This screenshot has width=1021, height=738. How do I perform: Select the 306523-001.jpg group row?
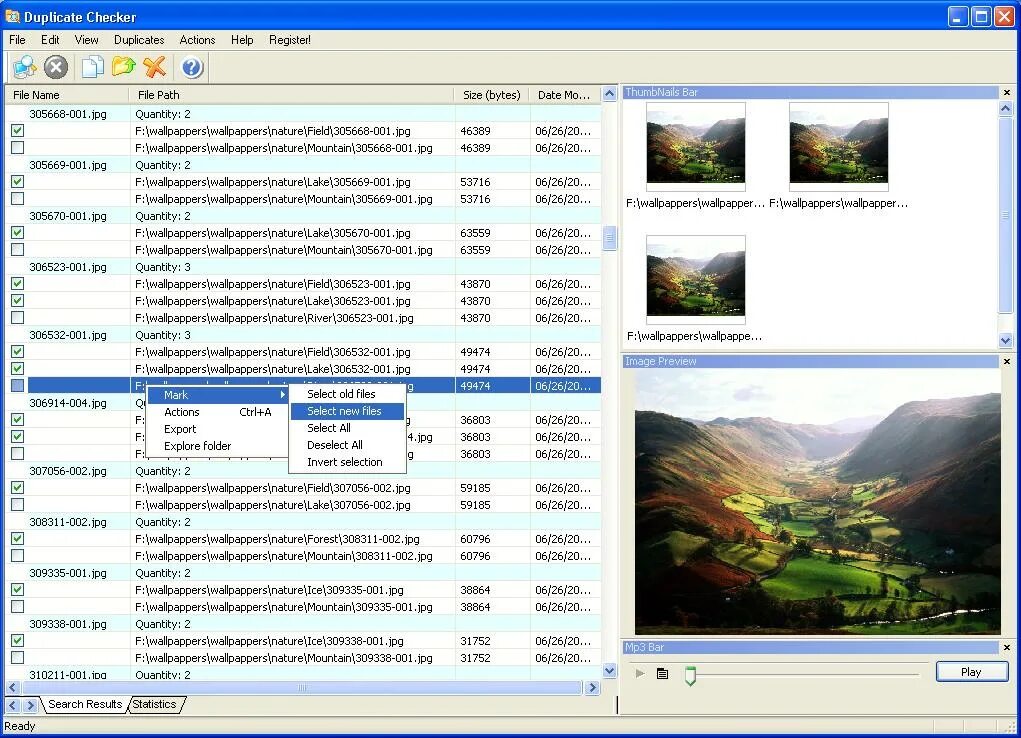[303, 267]
